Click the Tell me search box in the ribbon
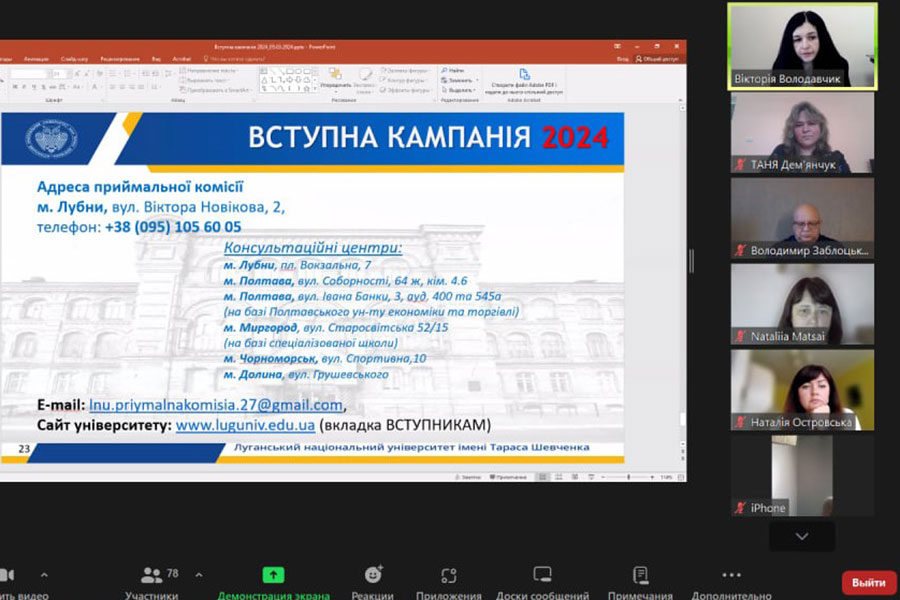 tap(234, 59)
